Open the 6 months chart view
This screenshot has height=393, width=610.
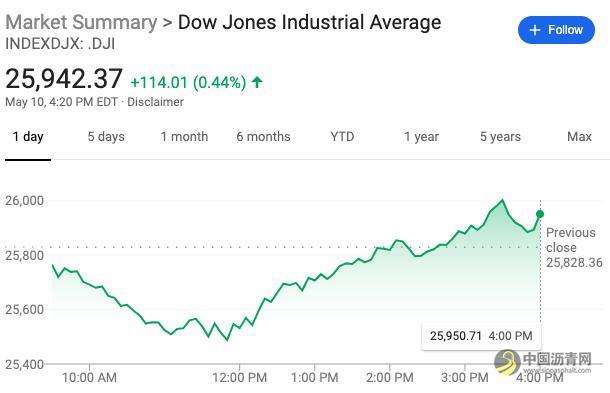coord(263,137)
